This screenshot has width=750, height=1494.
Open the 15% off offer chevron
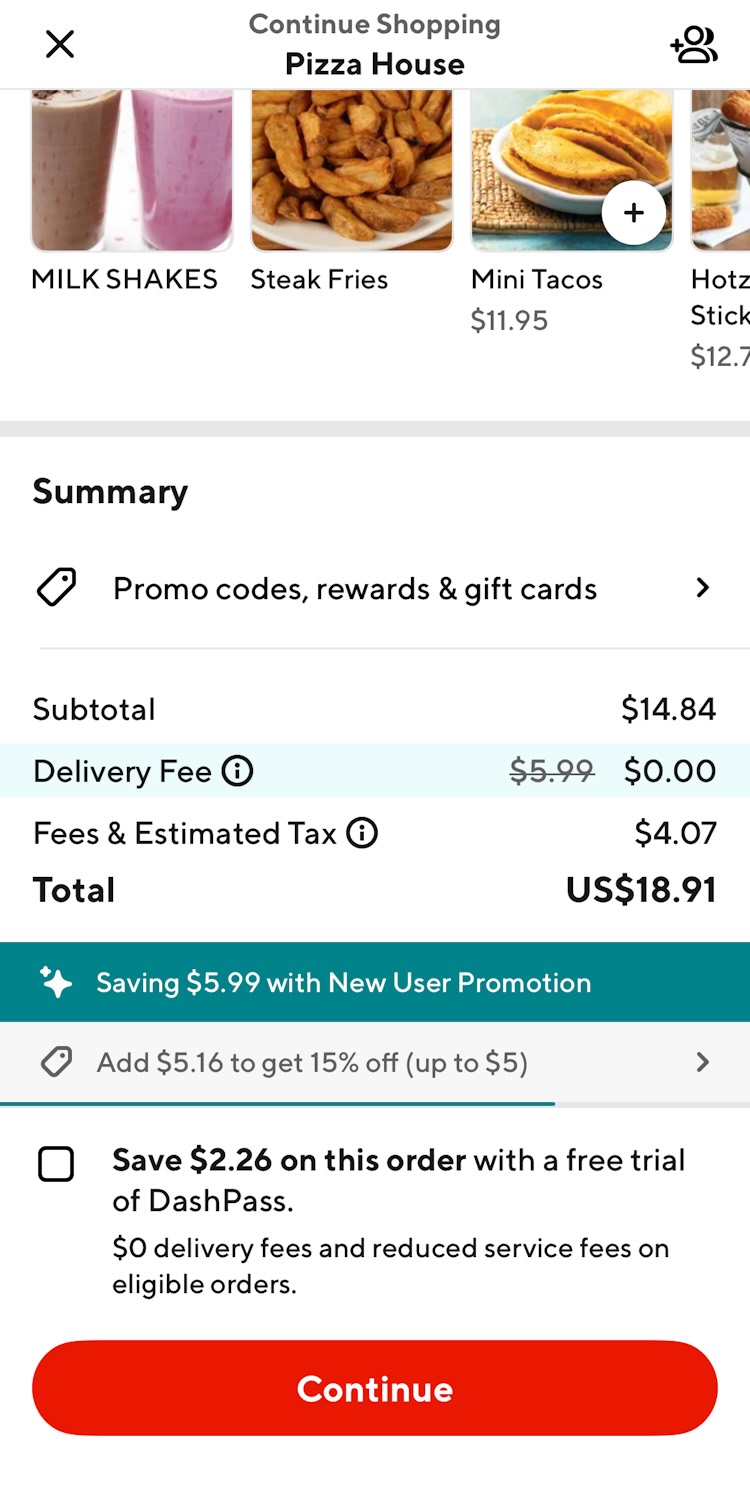(x=703, y=1062)
